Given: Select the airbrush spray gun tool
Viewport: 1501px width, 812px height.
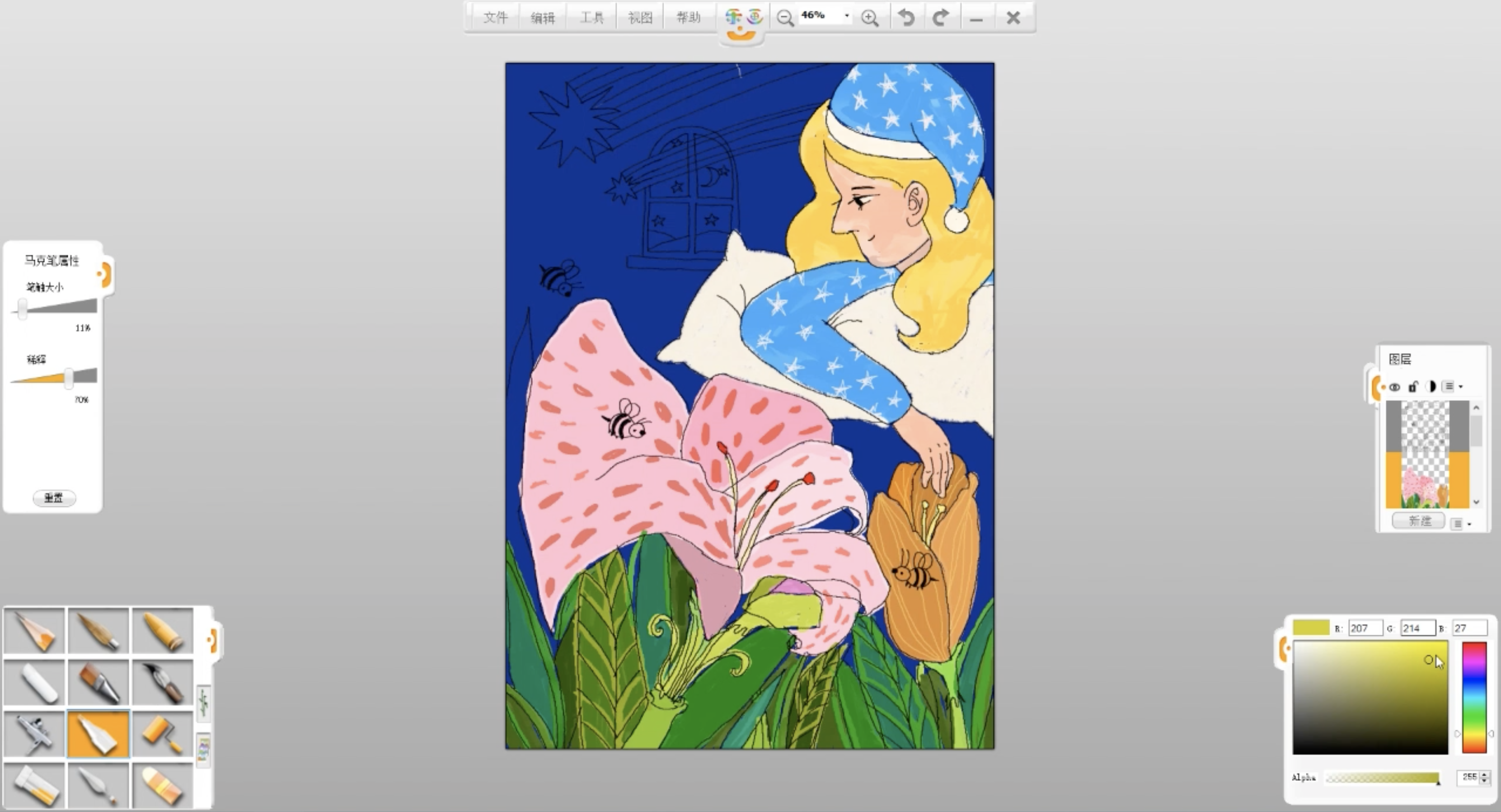Looking at the screenshot, I should click(x=35, y=734).
